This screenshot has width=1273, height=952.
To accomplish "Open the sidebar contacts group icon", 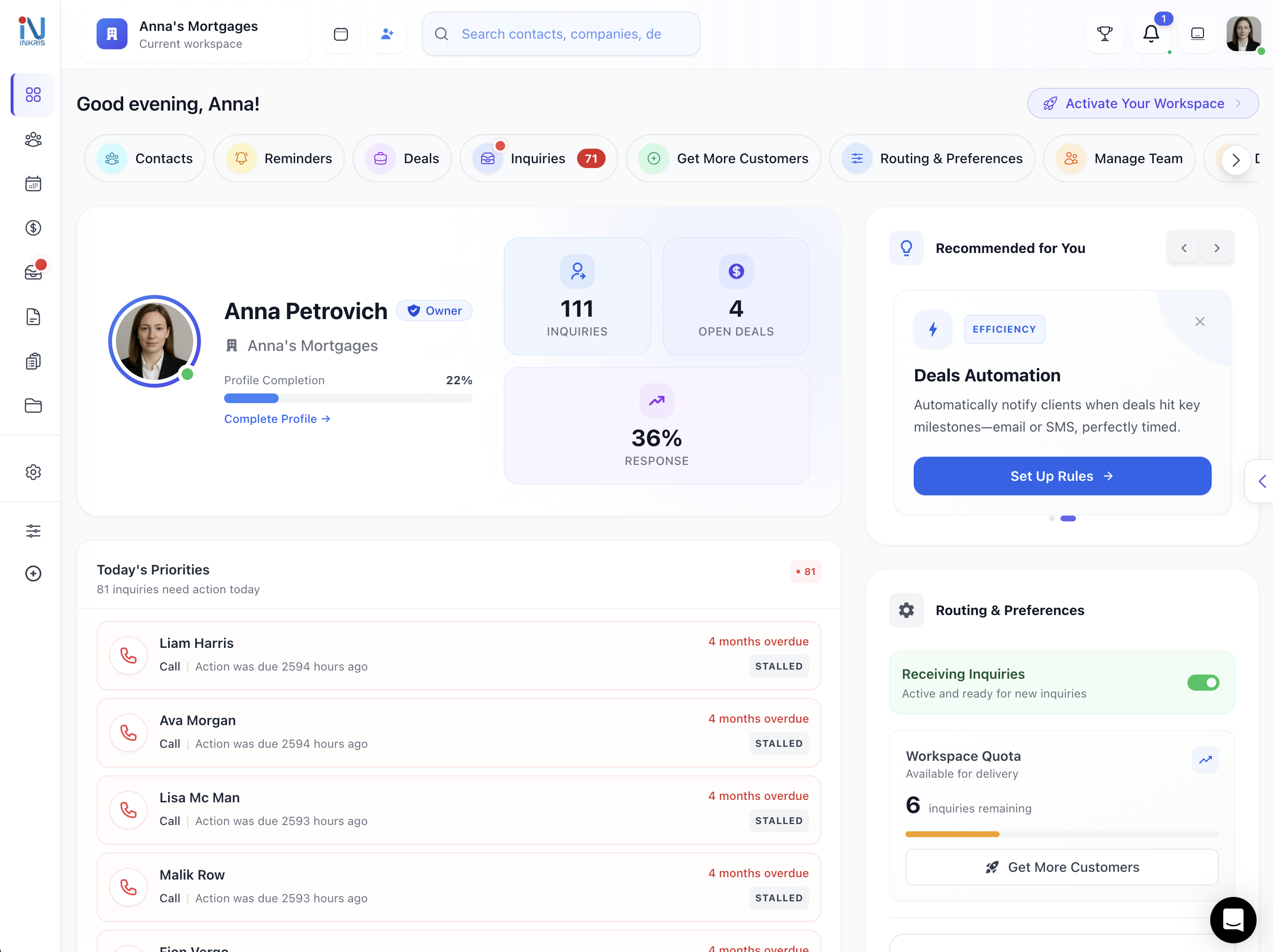I will coord(33,139).
